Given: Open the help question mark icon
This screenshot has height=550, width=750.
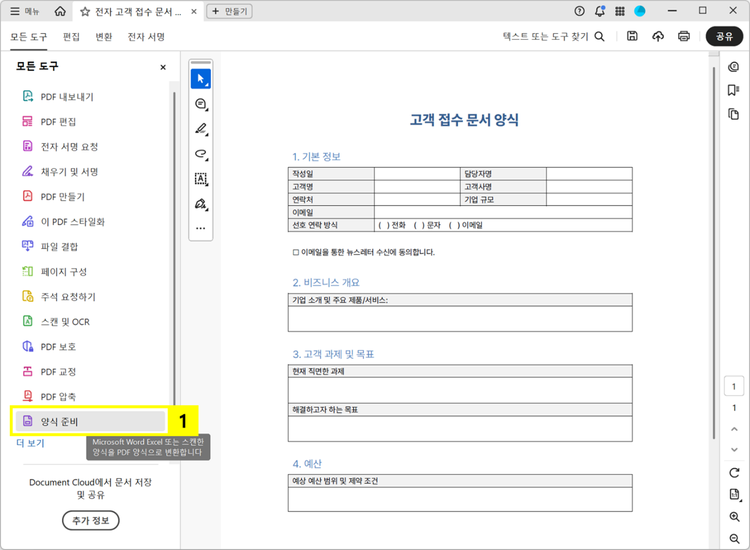Looking at the screenshot, I should [579, 11].
